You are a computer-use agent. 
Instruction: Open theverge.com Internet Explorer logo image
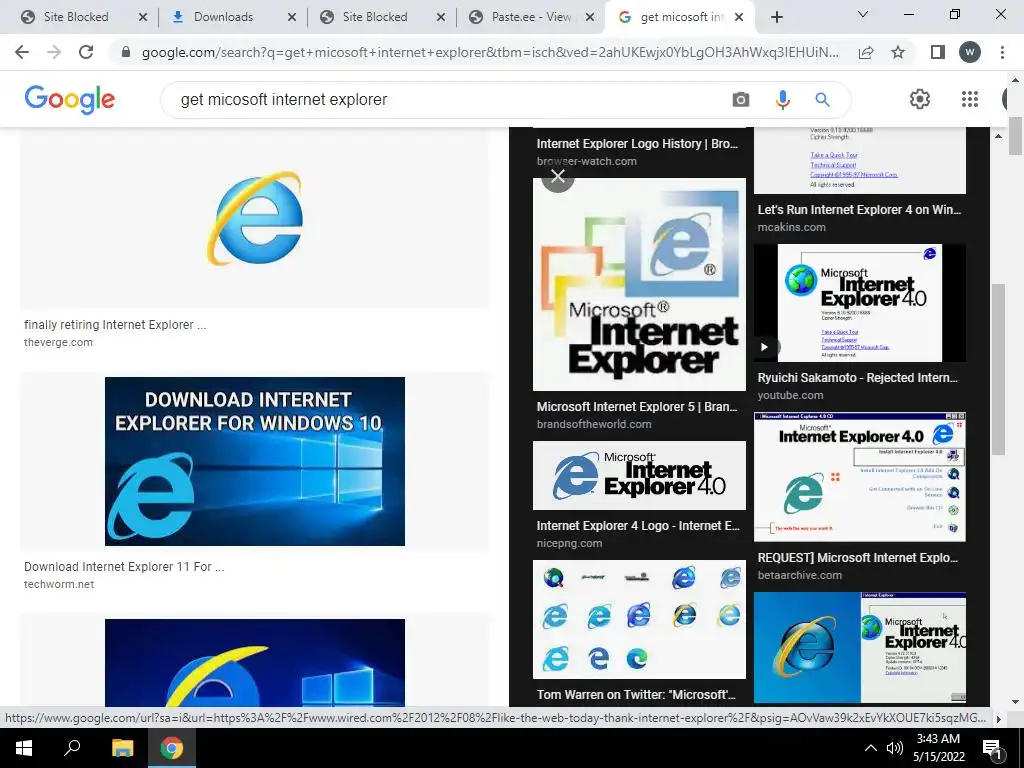[x=255, y=218]
